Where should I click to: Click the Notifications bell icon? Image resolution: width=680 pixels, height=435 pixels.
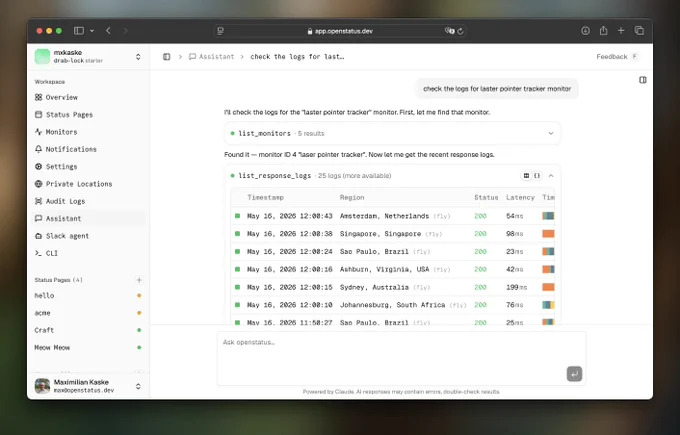tap(39, 149)
